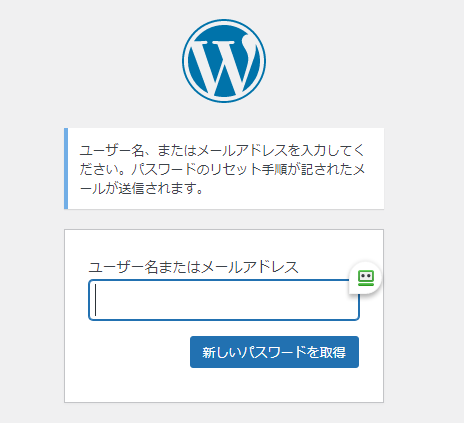Click the WordPress logo
This screenshot has height=423, width=464.
point(224,61)
